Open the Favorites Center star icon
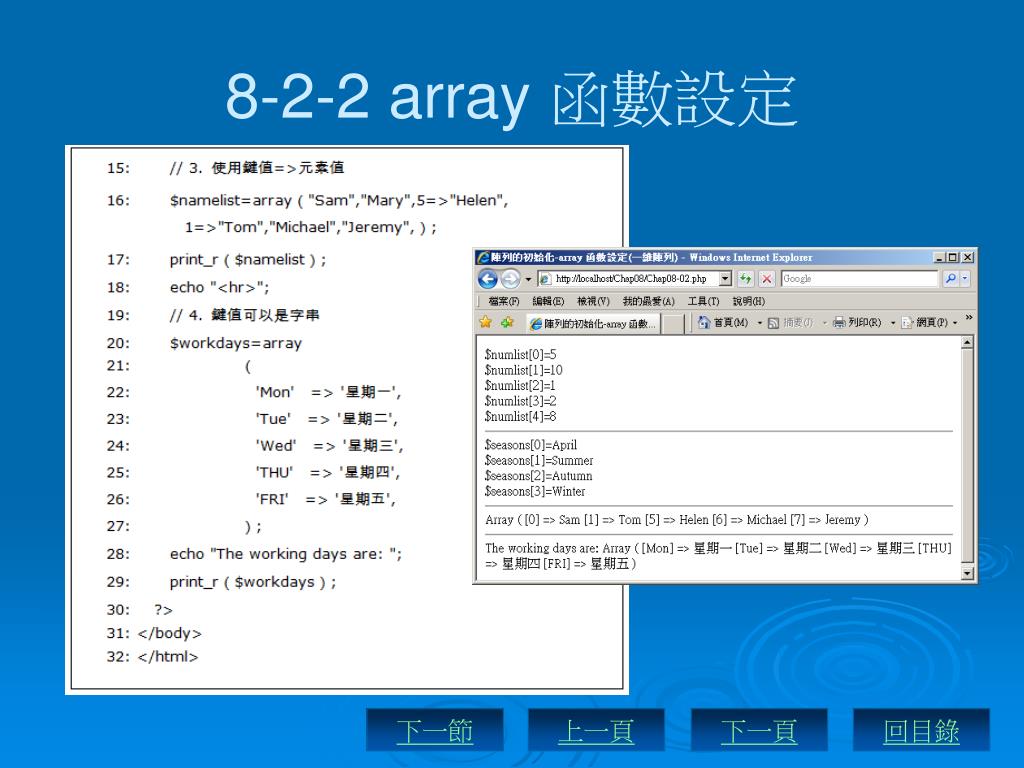Image resolution: width=1024 pixels, height=768 pixels. (x=485, y=322)
